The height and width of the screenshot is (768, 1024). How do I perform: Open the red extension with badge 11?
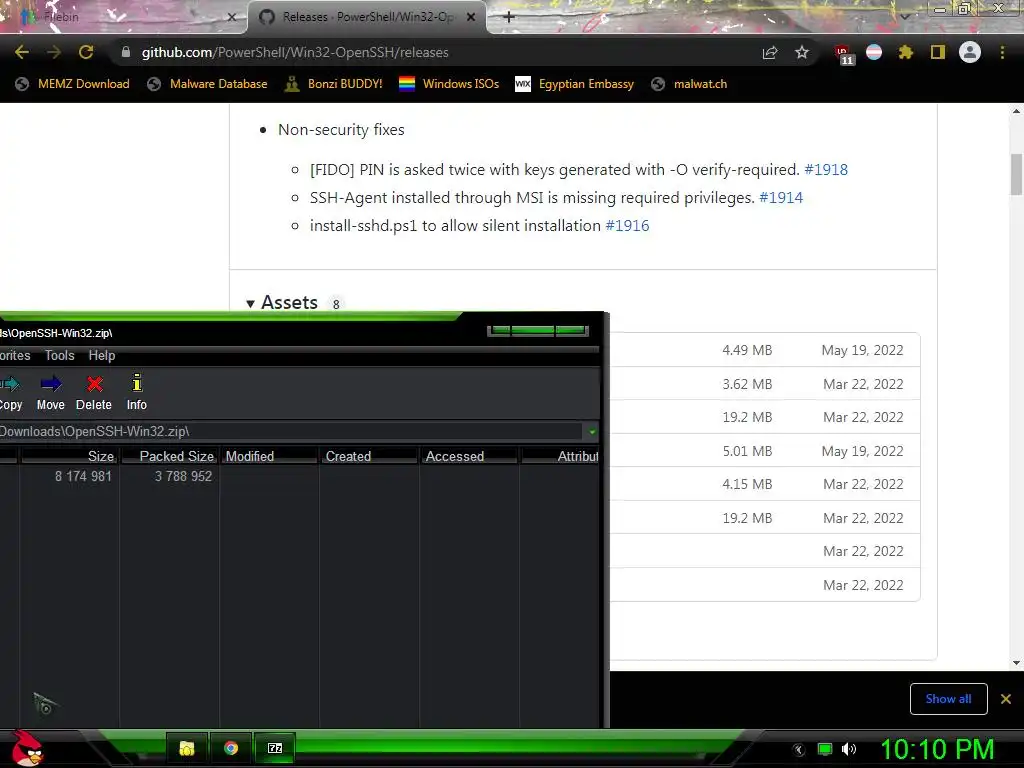point(844,54)
